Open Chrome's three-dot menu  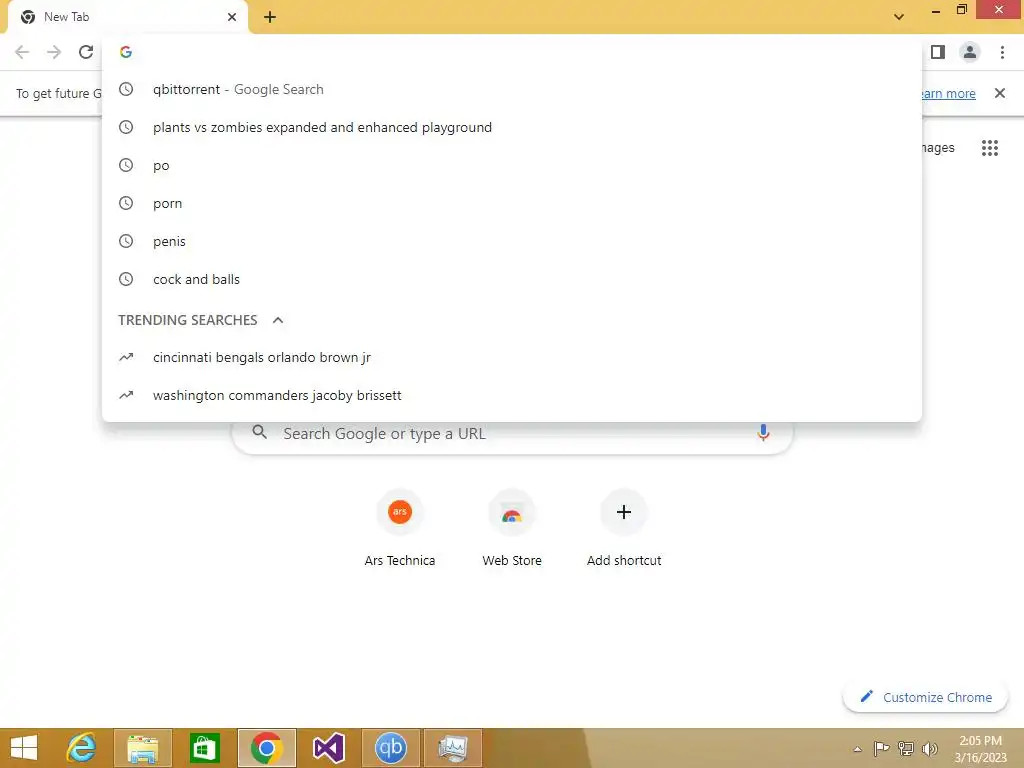(x=1002, y=52)
